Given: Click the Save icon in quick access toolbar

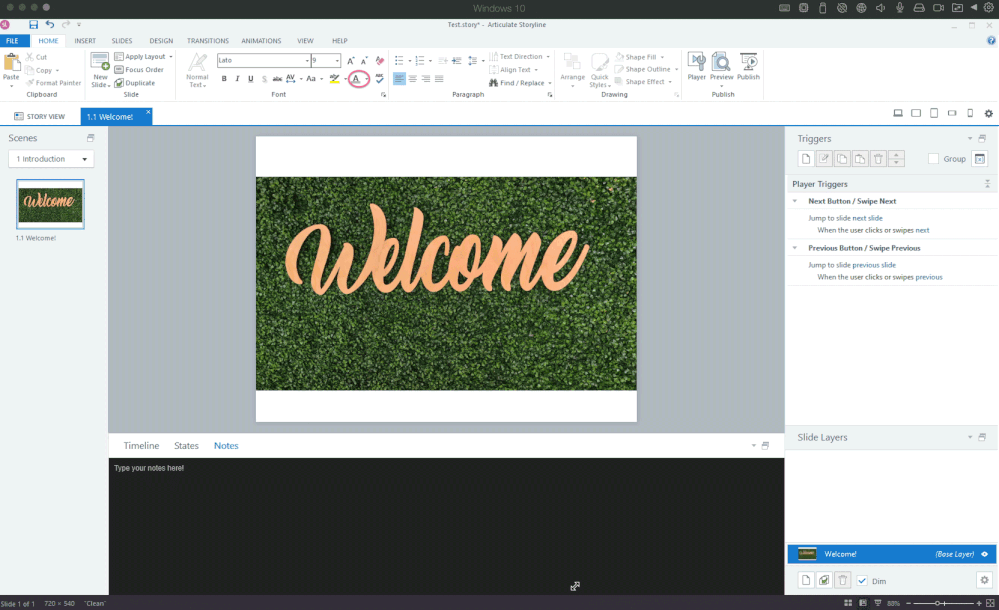Looking at the screenshot, I should 33,24.
